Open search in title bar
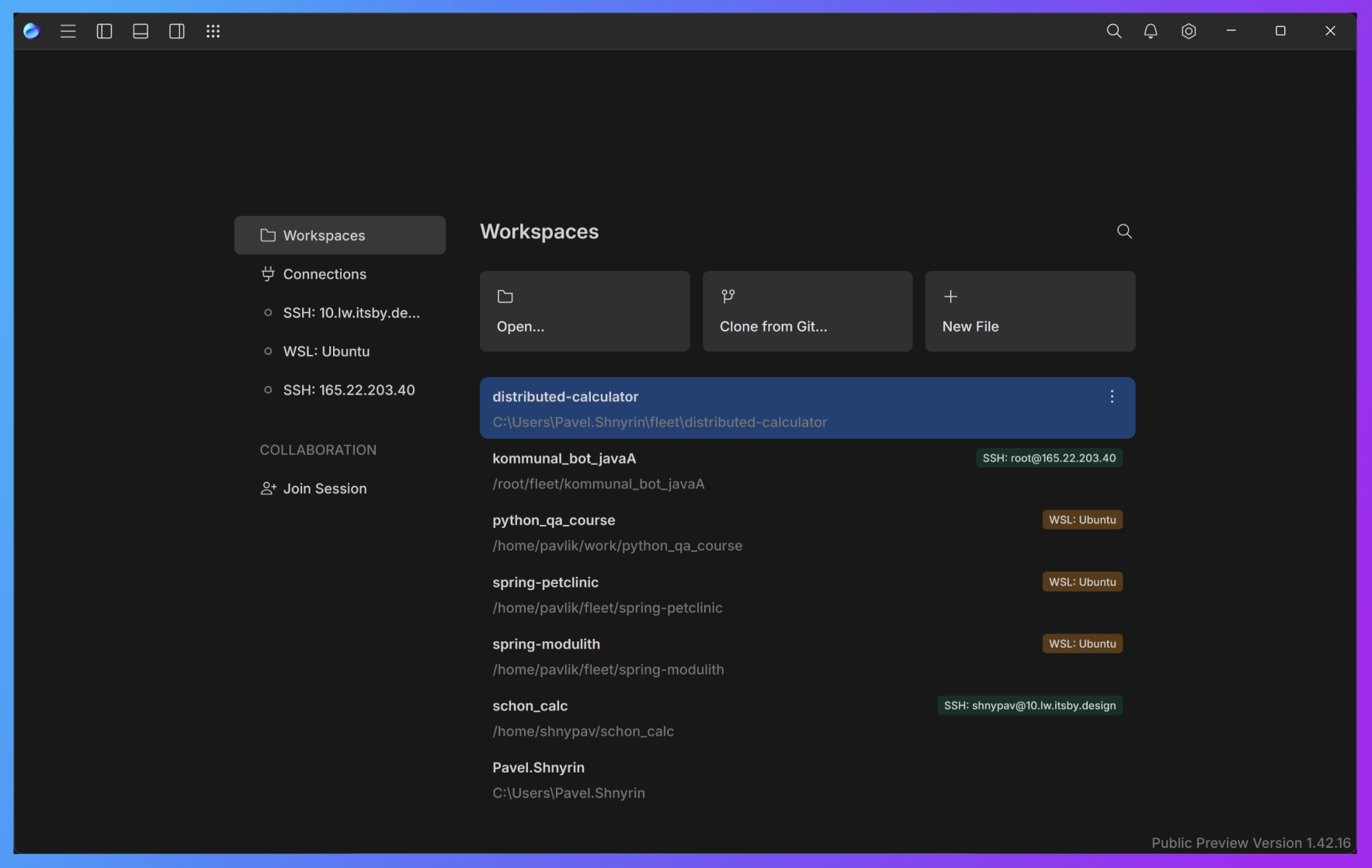Screen dimensions: 1372x868 [x=1114, y=31]
